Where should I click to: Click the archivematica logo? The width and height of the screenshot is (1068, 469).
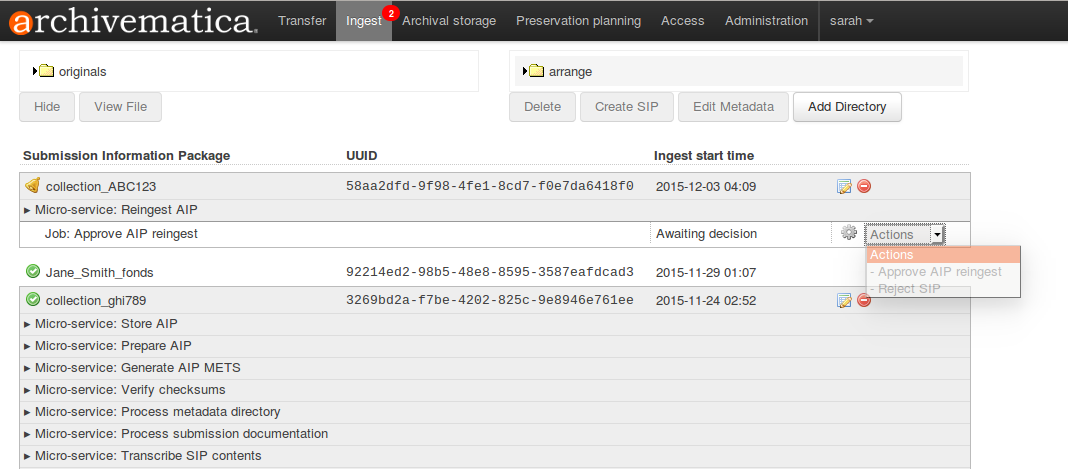click(131, 21)
